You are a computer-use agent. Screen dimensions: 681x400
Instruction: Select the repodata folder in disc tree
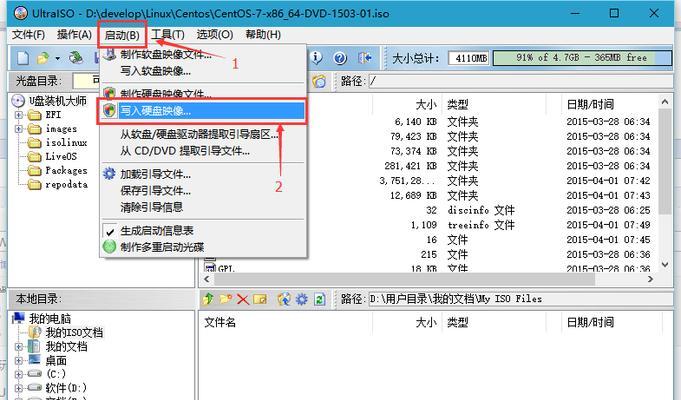(66, 185)
